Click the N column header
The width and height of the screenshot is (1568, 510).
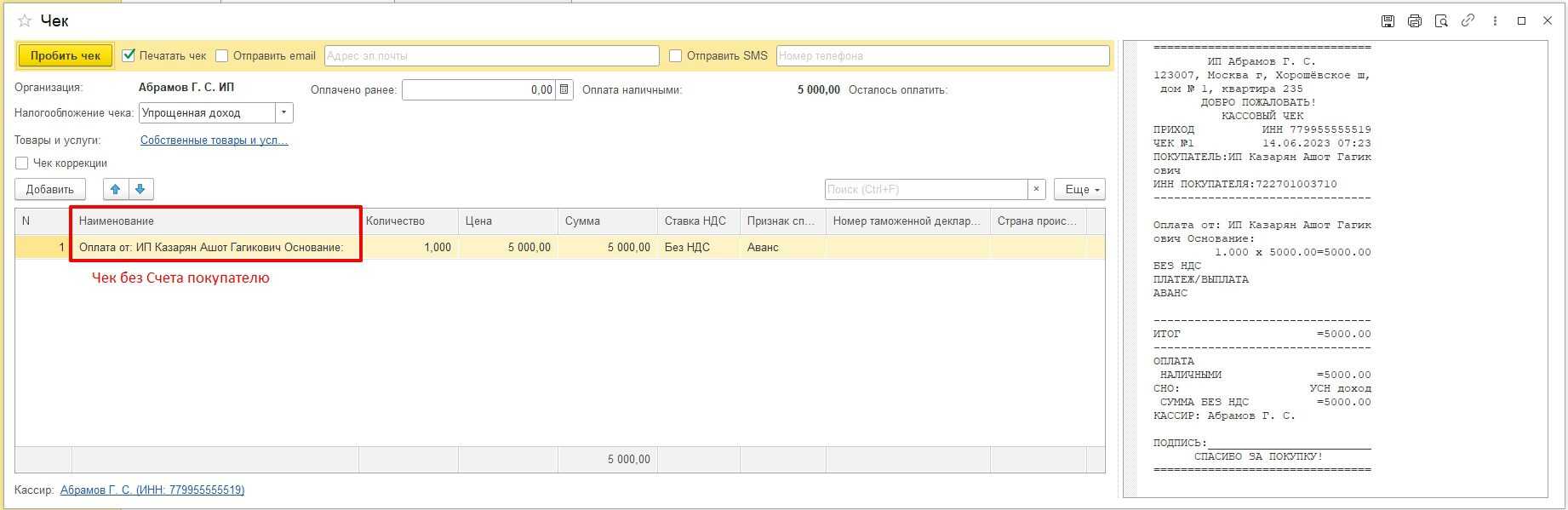tap(43, 221)
